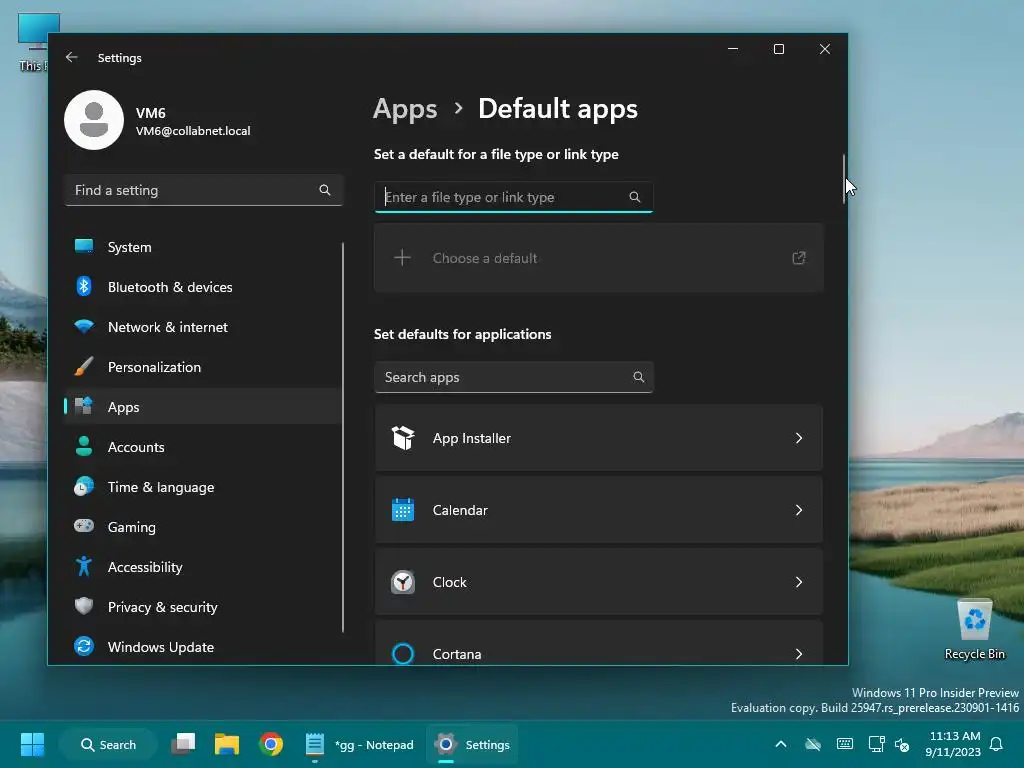Open File Explorer from taskbar

point(227,744)
